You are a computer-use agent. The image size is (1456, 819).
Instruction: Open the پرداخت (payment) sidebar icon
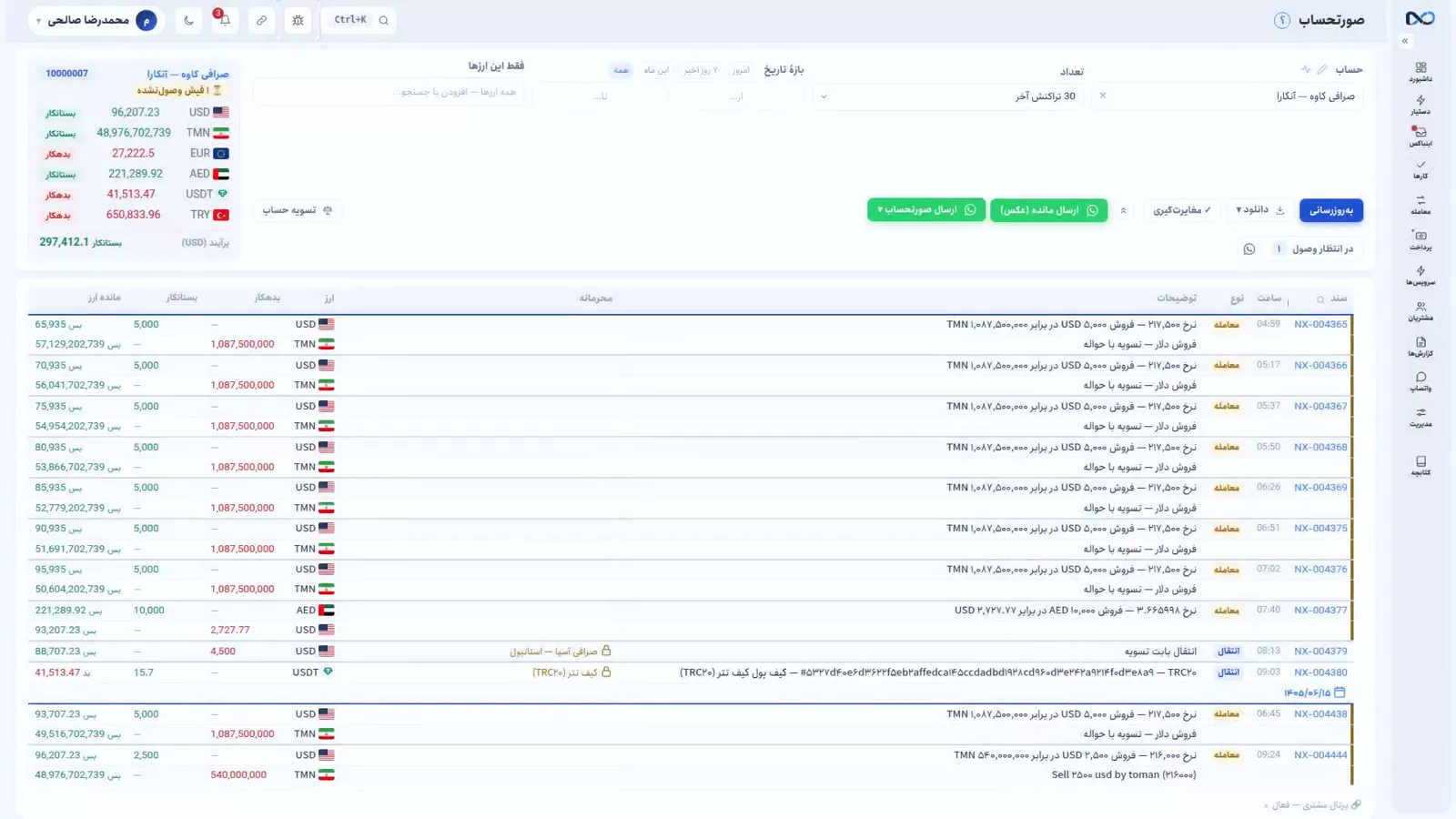(x=1421, y=240)
